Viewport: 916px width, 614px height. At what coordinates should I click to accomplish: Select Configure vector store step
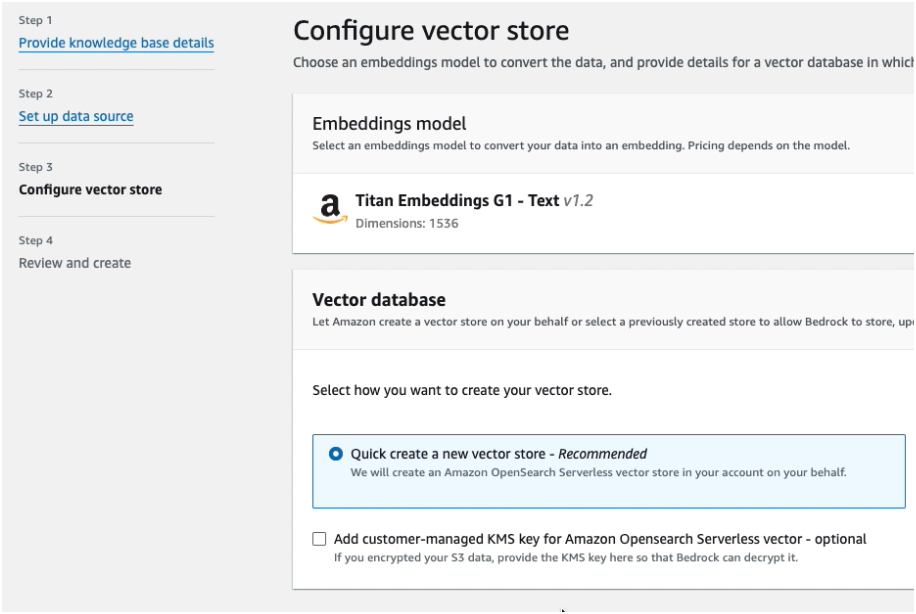click(x=91, y=190)
